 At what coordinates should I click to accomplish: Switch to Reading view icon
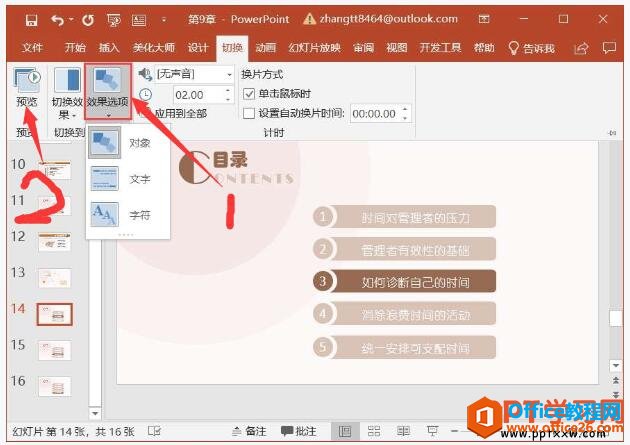403,431
